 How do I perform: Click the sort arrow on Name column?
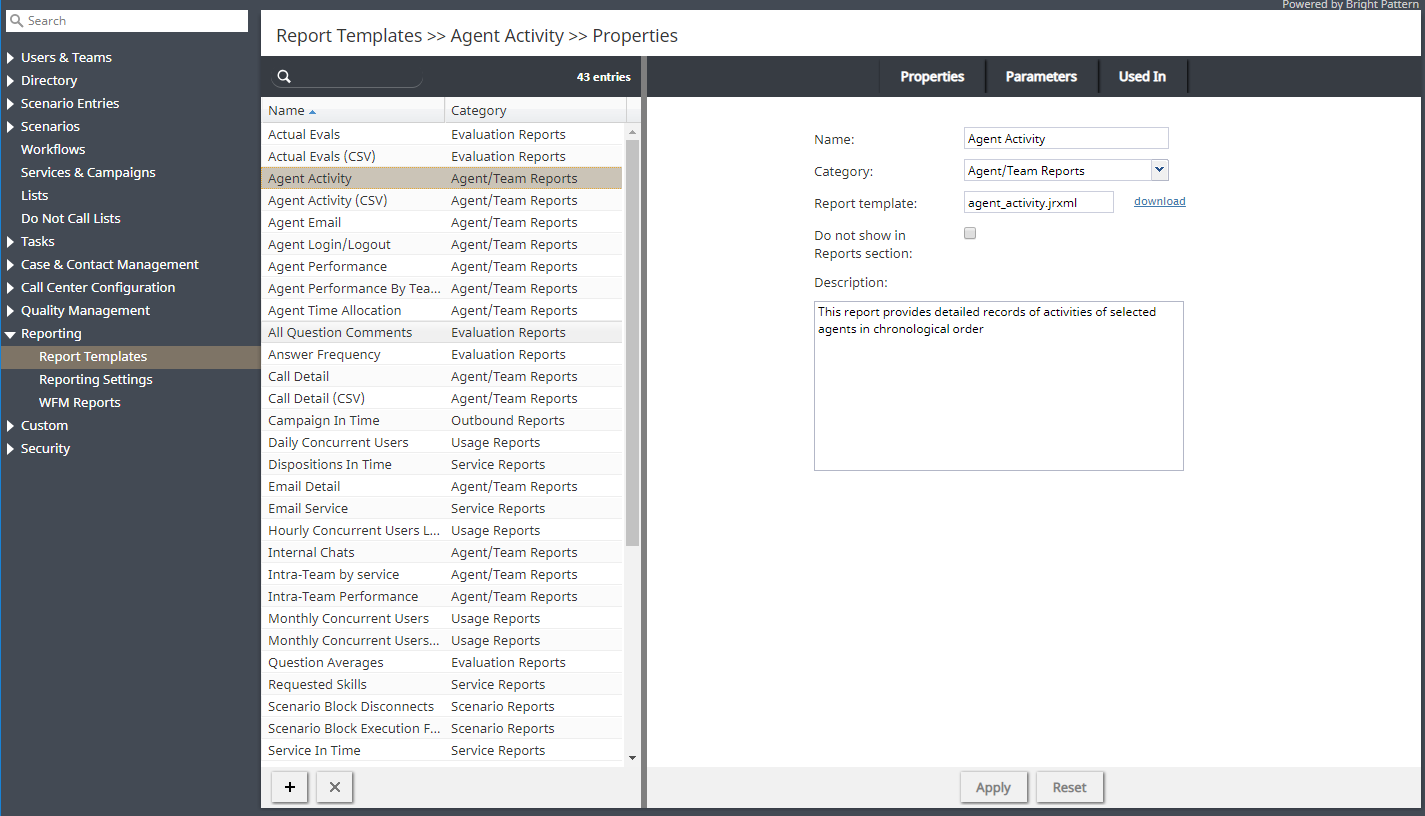pyautogui.click(x=312, y=111)
